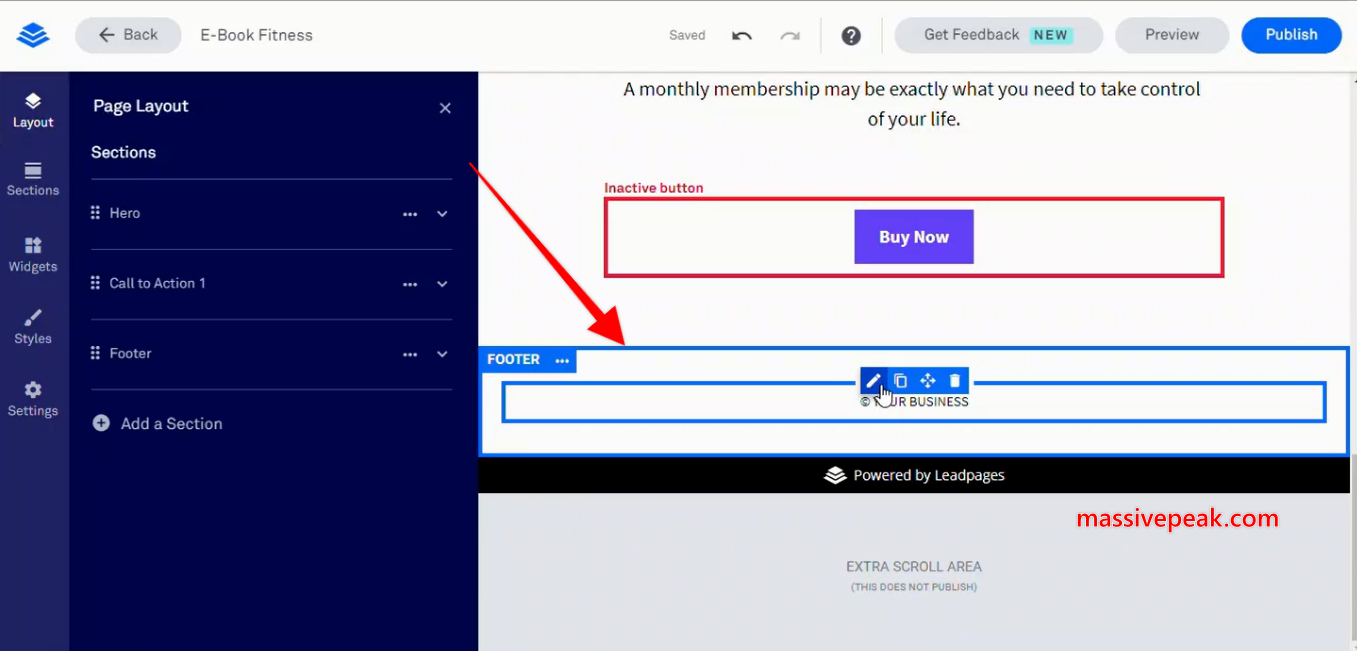Screen dimensions: 1357x651
Task: Click the Page Layout panel heading
Action: [x=141, y=106]
